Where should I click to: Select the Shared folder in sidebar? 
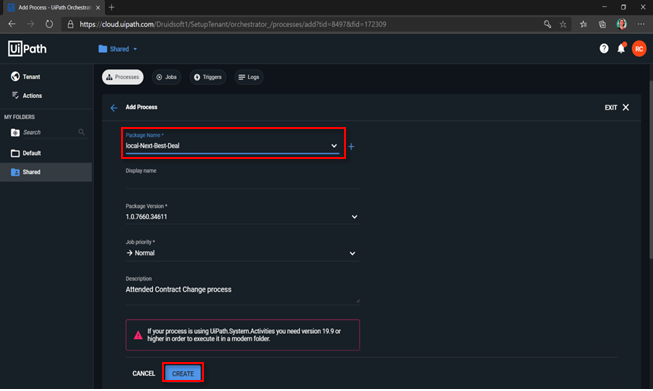tap(46, 172)
